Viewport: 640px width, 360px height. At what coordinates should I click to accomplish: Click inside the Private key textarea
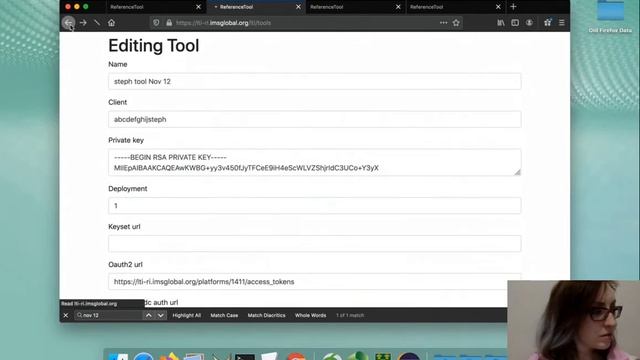click(315, 162)
